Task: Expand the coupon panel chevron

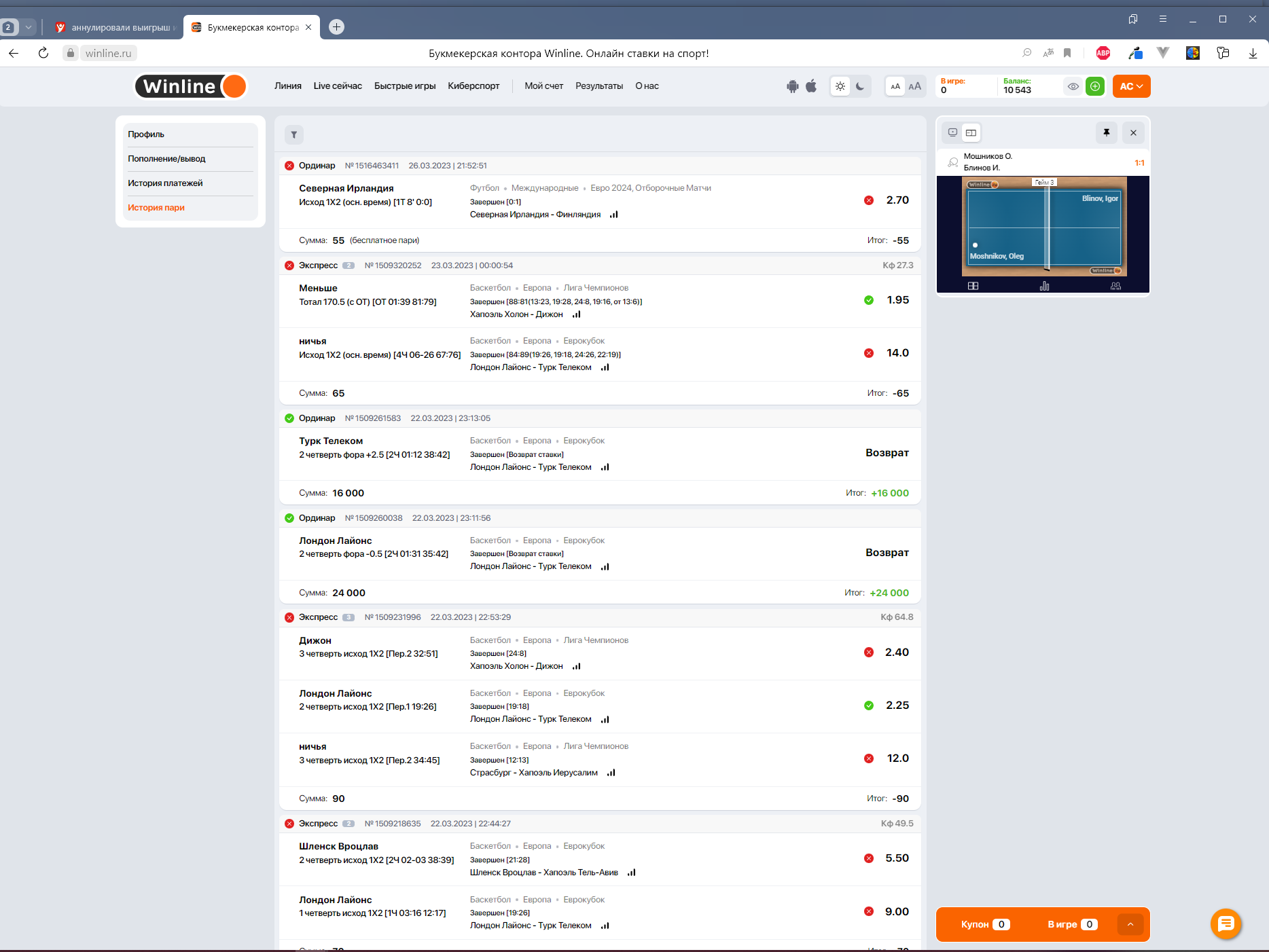Action: click(x=1130, y=924)
